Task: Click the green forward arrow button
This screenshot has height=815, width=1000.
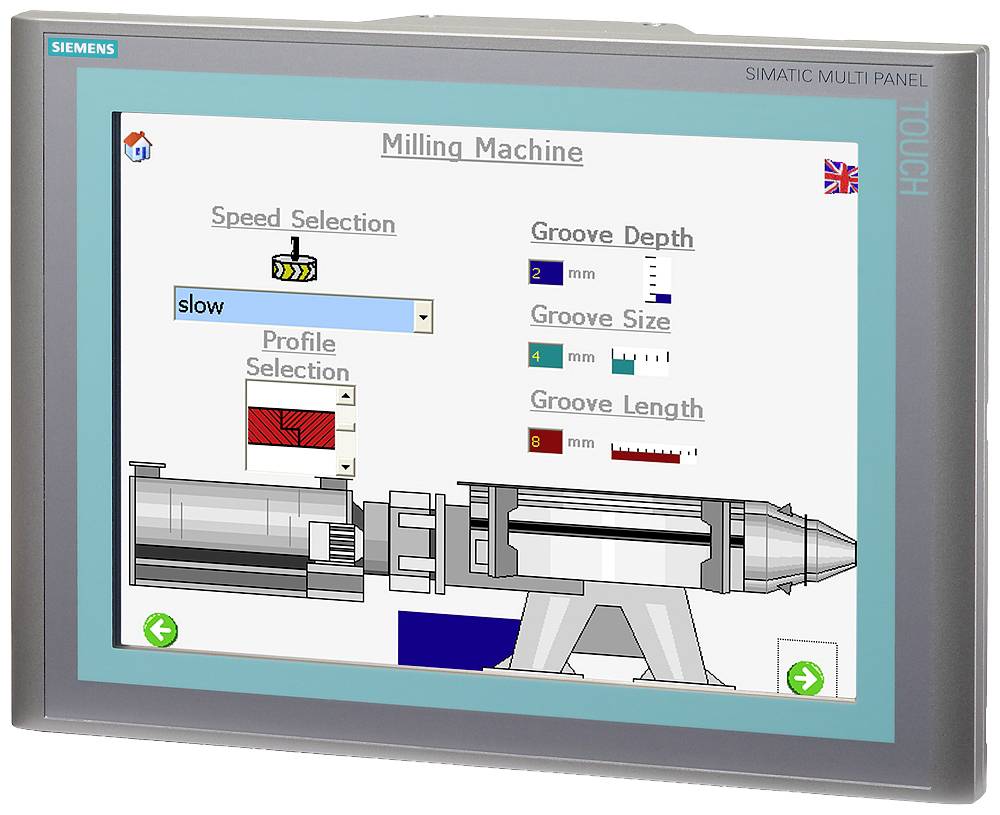Action: [805, 678]
